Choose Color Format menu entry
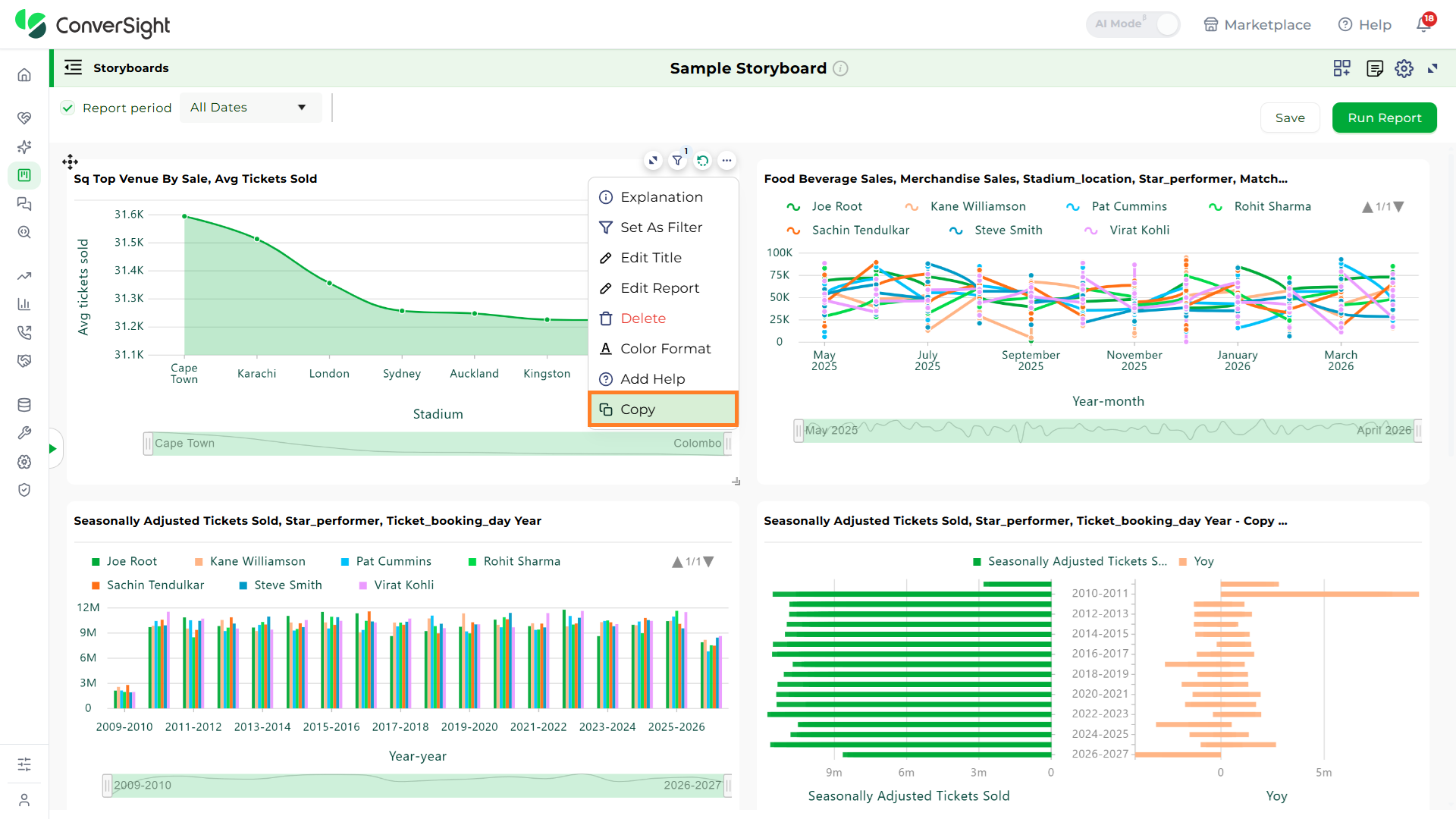 tap(663, 349)
